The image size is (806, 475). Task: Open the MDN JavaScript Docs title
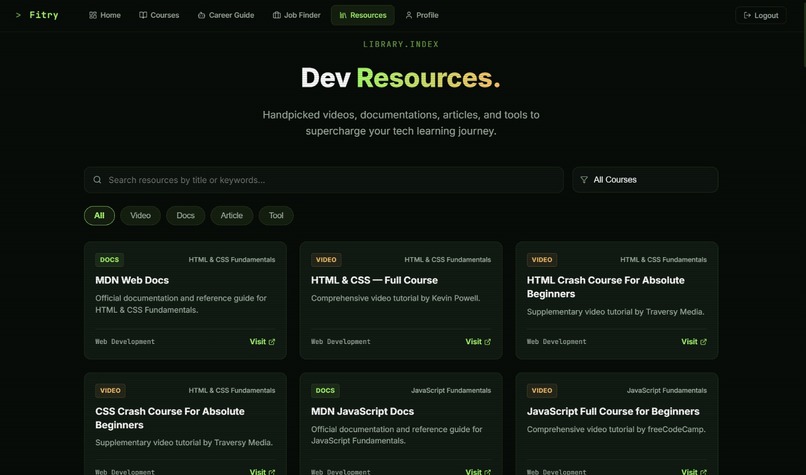coord(362,411)
